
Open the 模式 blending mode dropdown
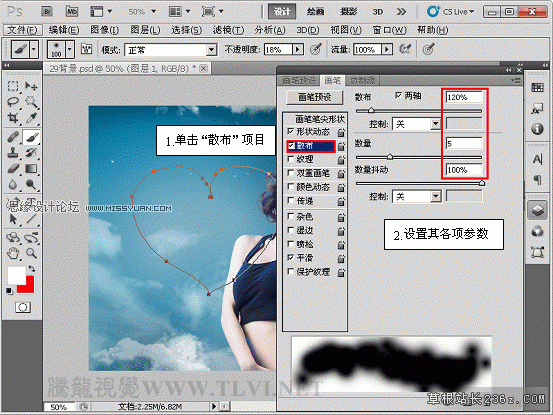pos(171,50)
